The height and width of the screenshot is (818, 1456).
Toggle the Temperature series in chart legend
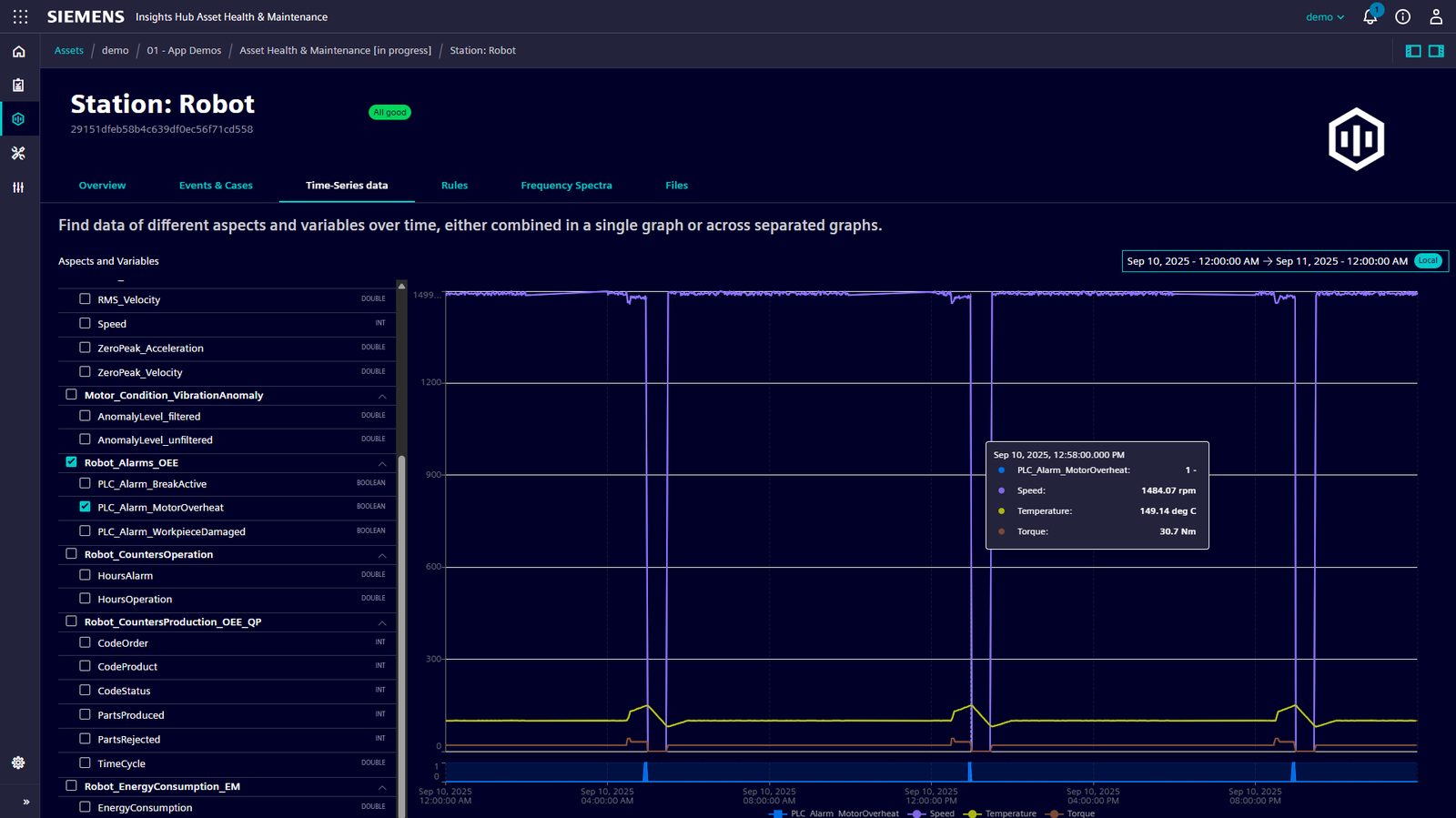[1001, 813]
